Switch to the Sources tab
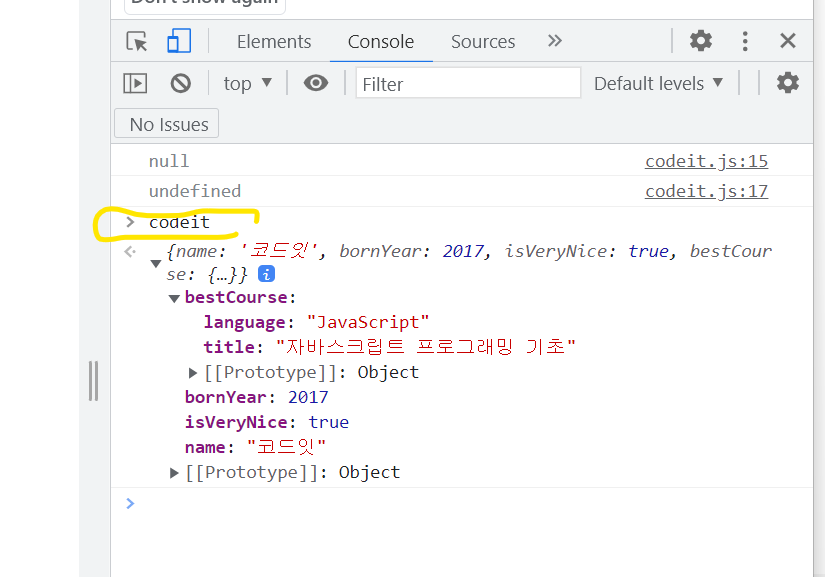The image size is (825, 577). point(483,42)
